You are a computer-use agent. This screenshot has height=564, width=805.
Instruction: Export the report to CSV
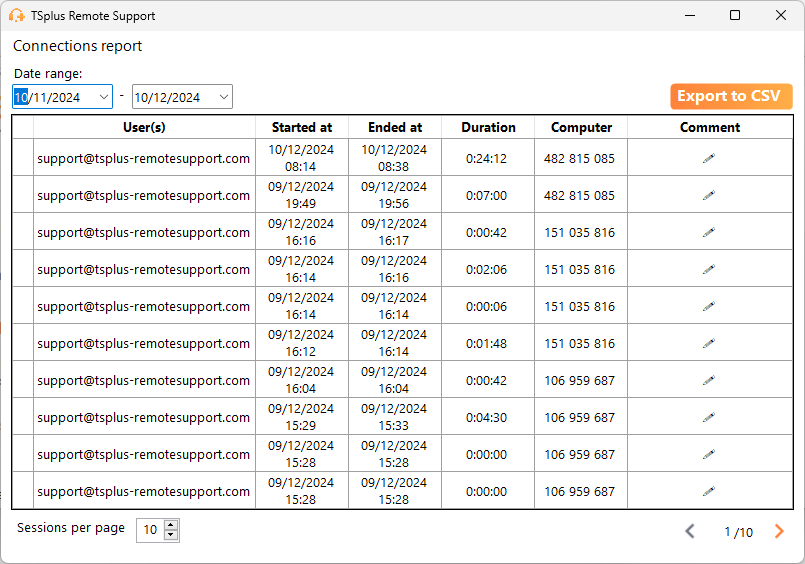[x=731, y=96]
